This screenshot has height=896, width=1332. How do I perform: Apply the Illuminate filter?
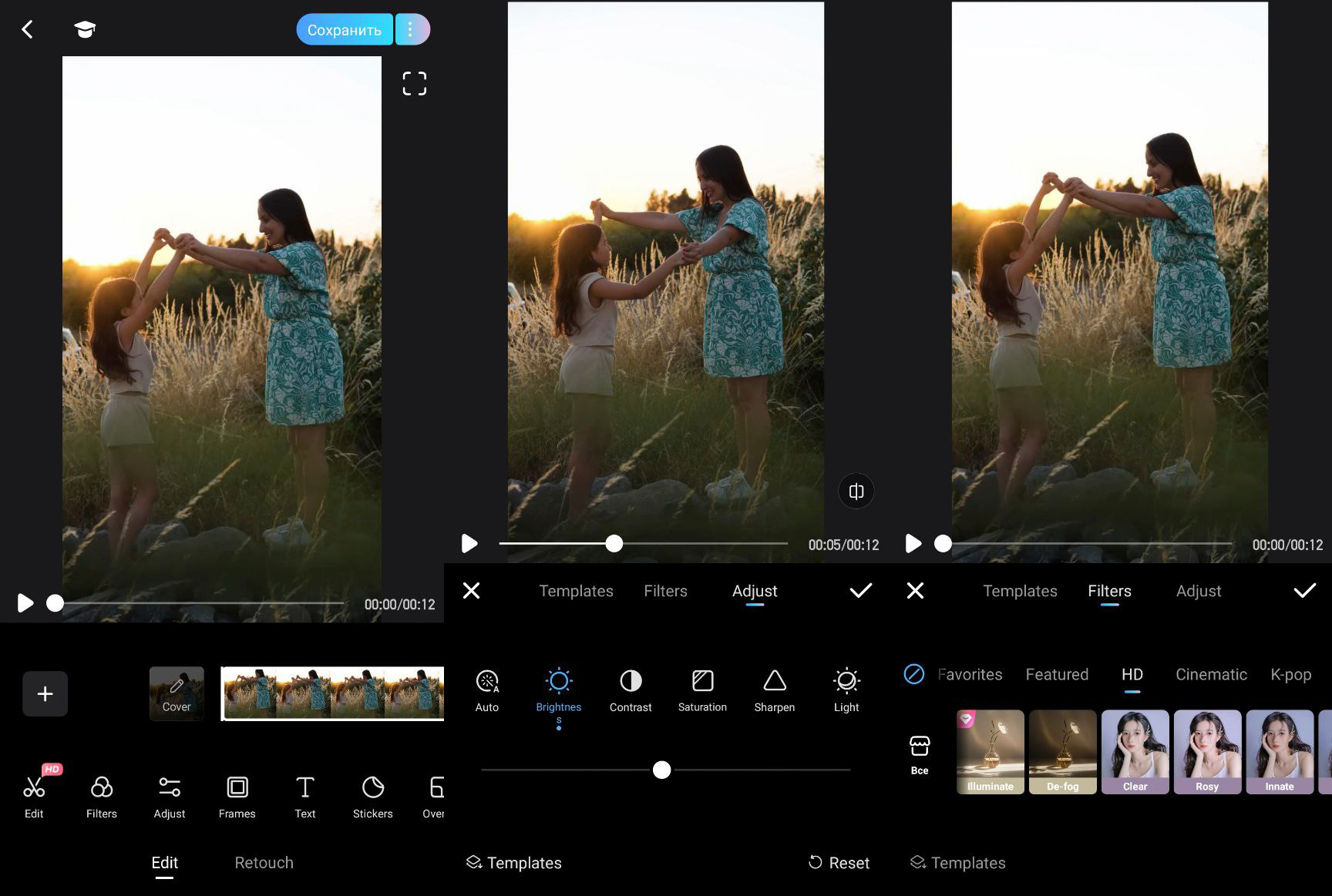tap(991, 752)
